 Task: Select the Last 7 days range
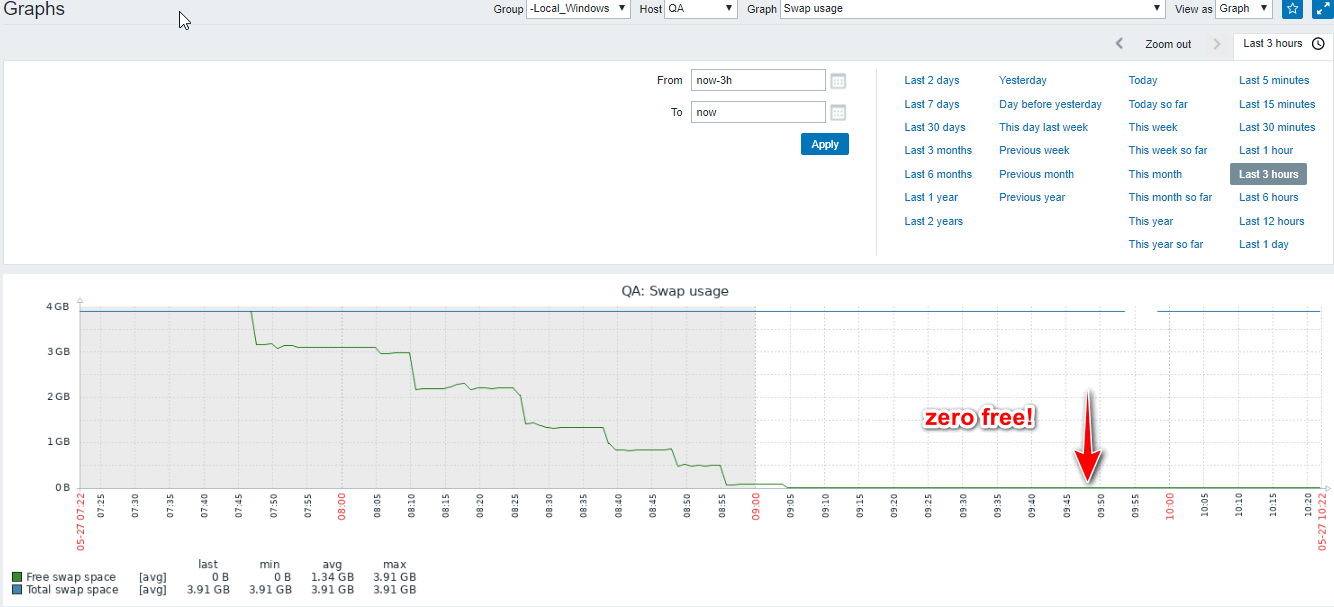click(x=932, y=104)
